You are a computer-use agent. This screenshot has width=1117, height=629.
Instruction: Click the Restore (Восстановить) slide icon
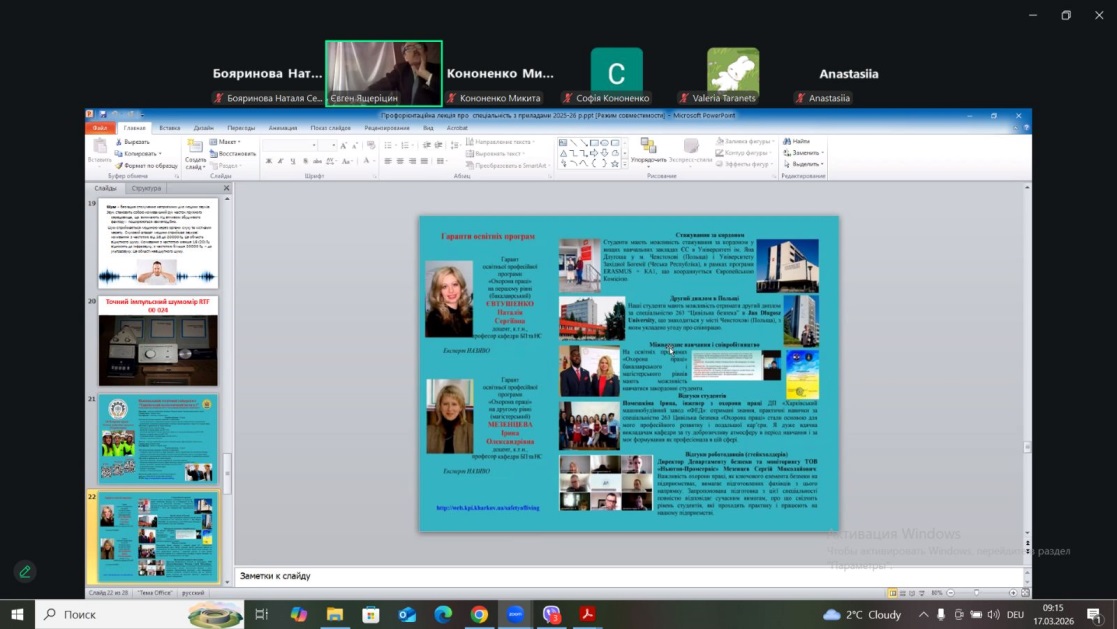[214, 154]
